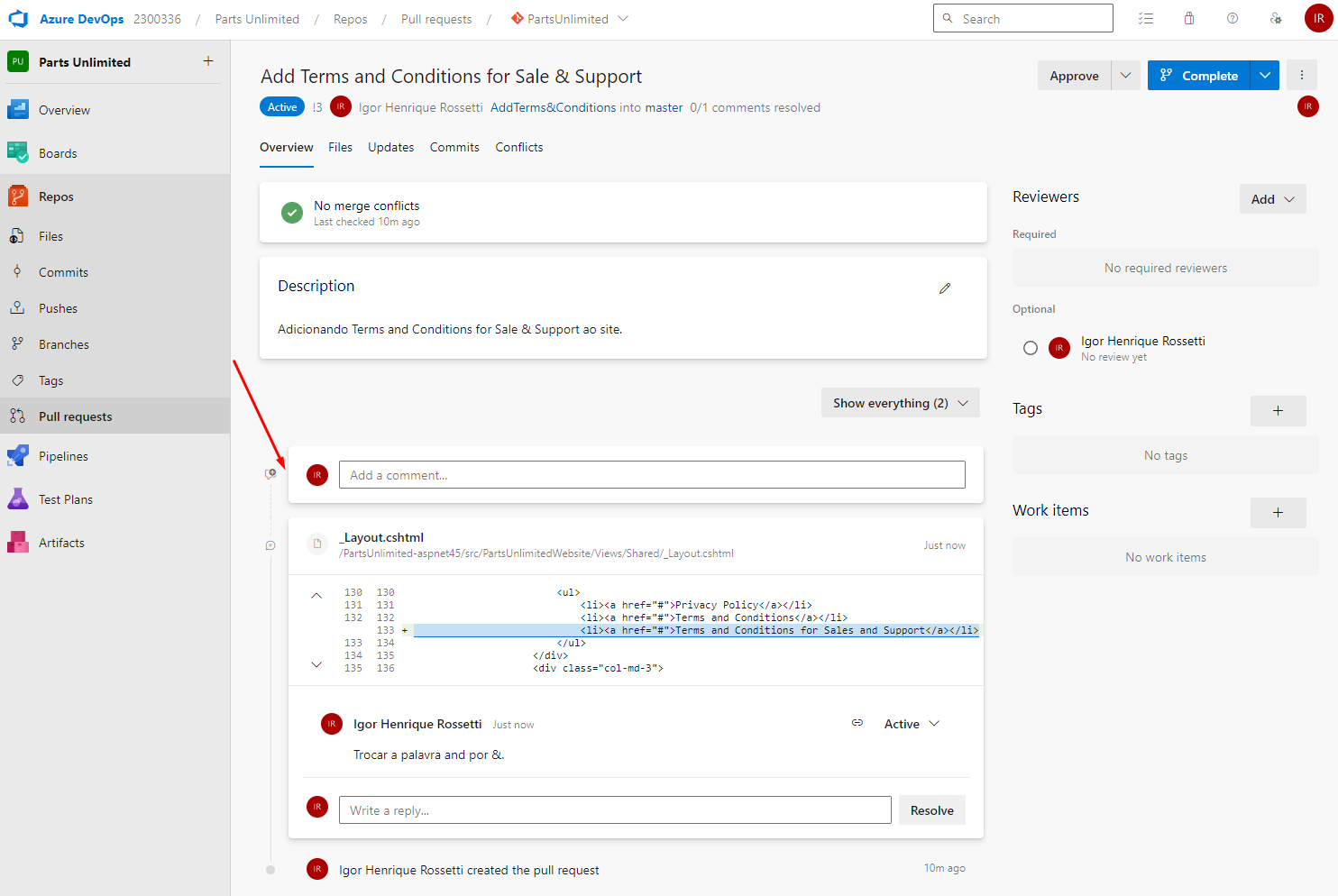This screenshot has width=1338, height=896.
Task: Open the AddTerms&Conditions branch link
Action: [554, 107]
